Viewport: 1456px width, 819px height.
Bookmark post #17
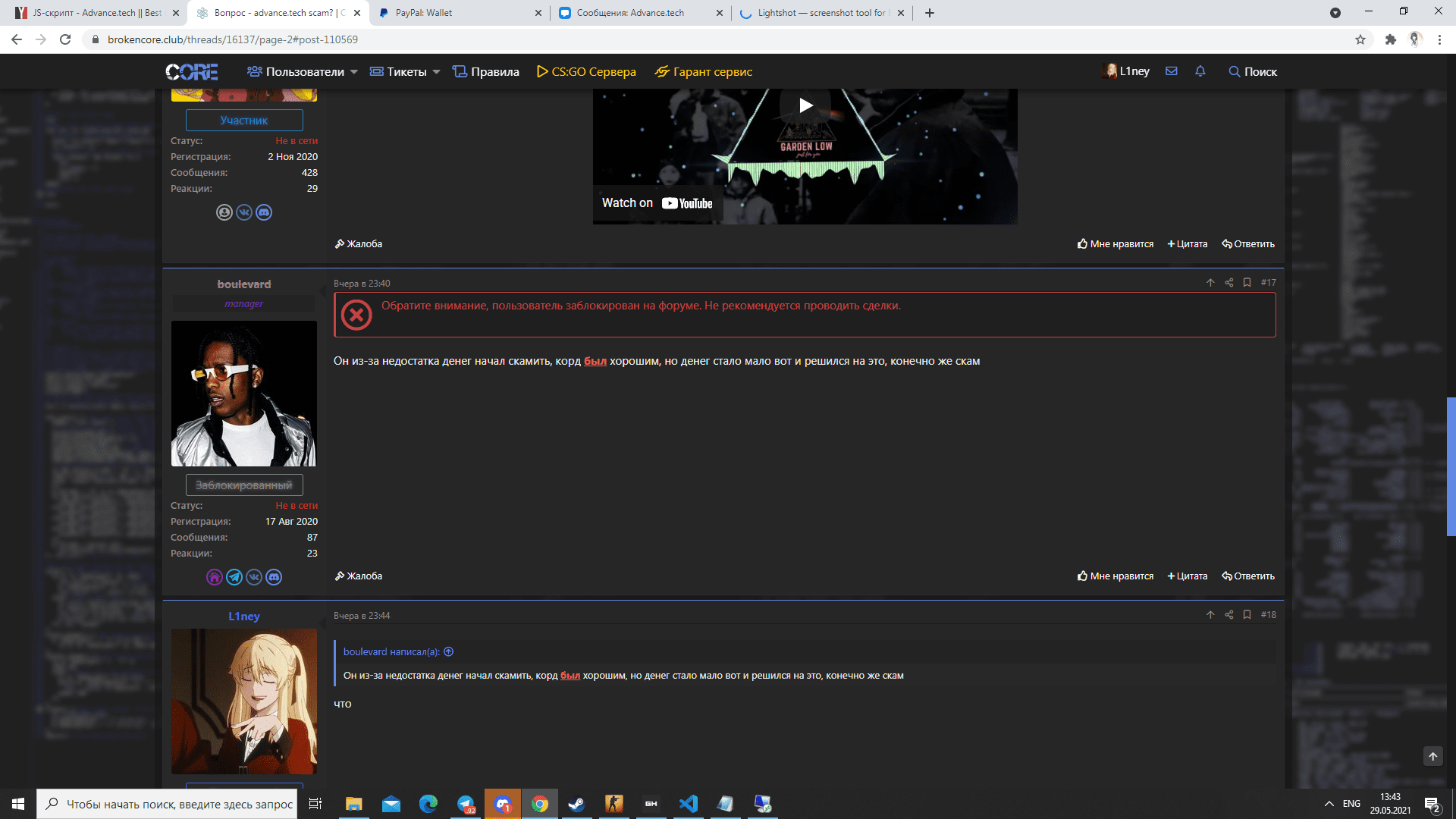click(x=1247, y=282)
